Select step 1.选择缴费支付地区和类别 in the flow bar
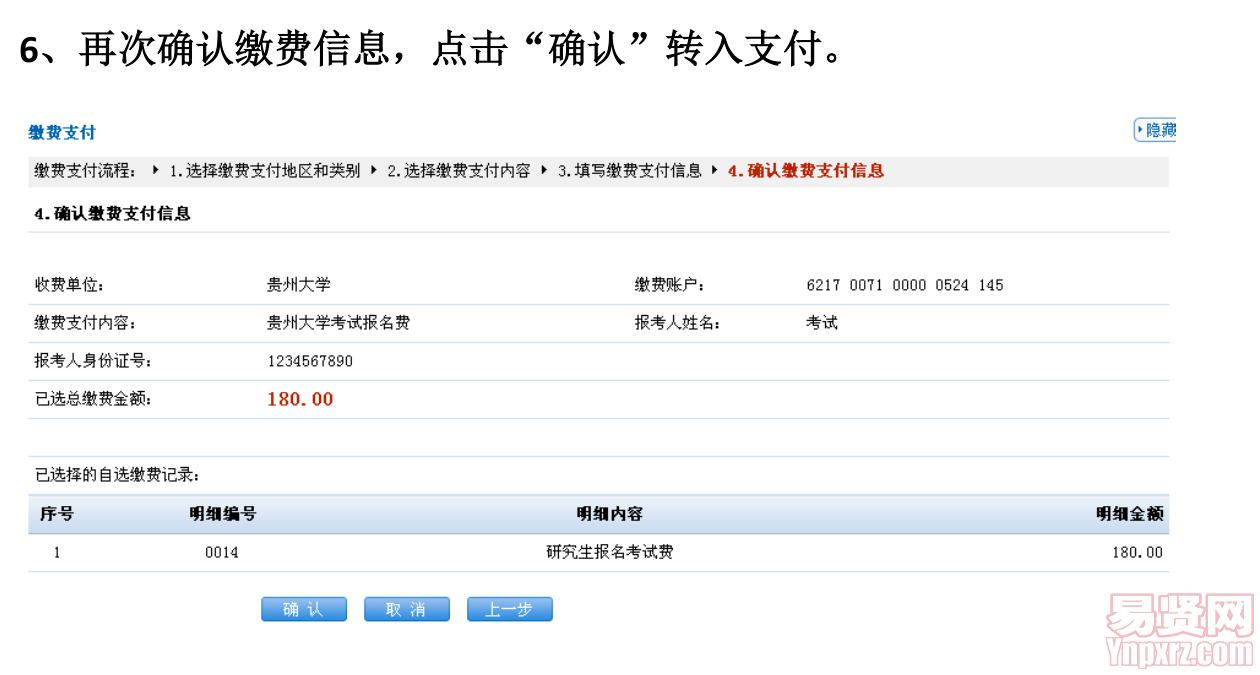This screenshot has width=1260, height=675. point(264,170)
